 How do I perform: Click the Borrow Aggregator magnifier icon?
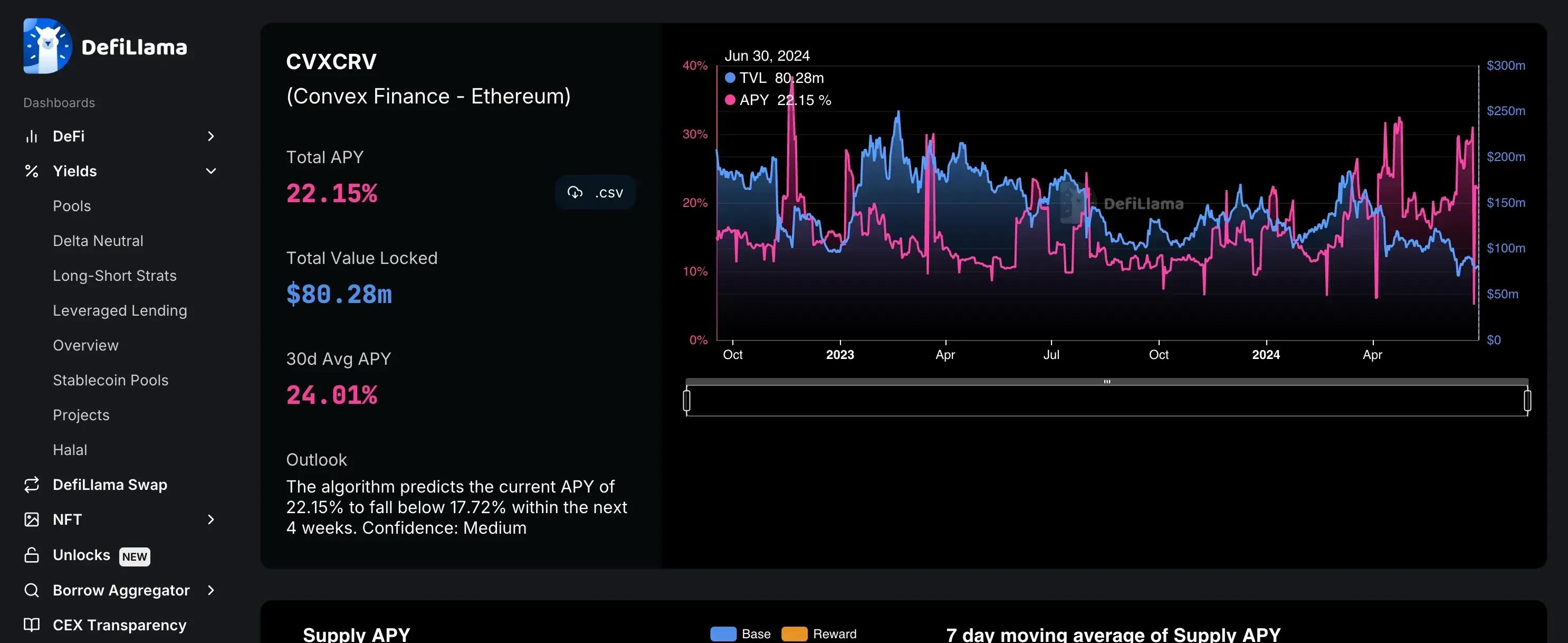(32, 590)
